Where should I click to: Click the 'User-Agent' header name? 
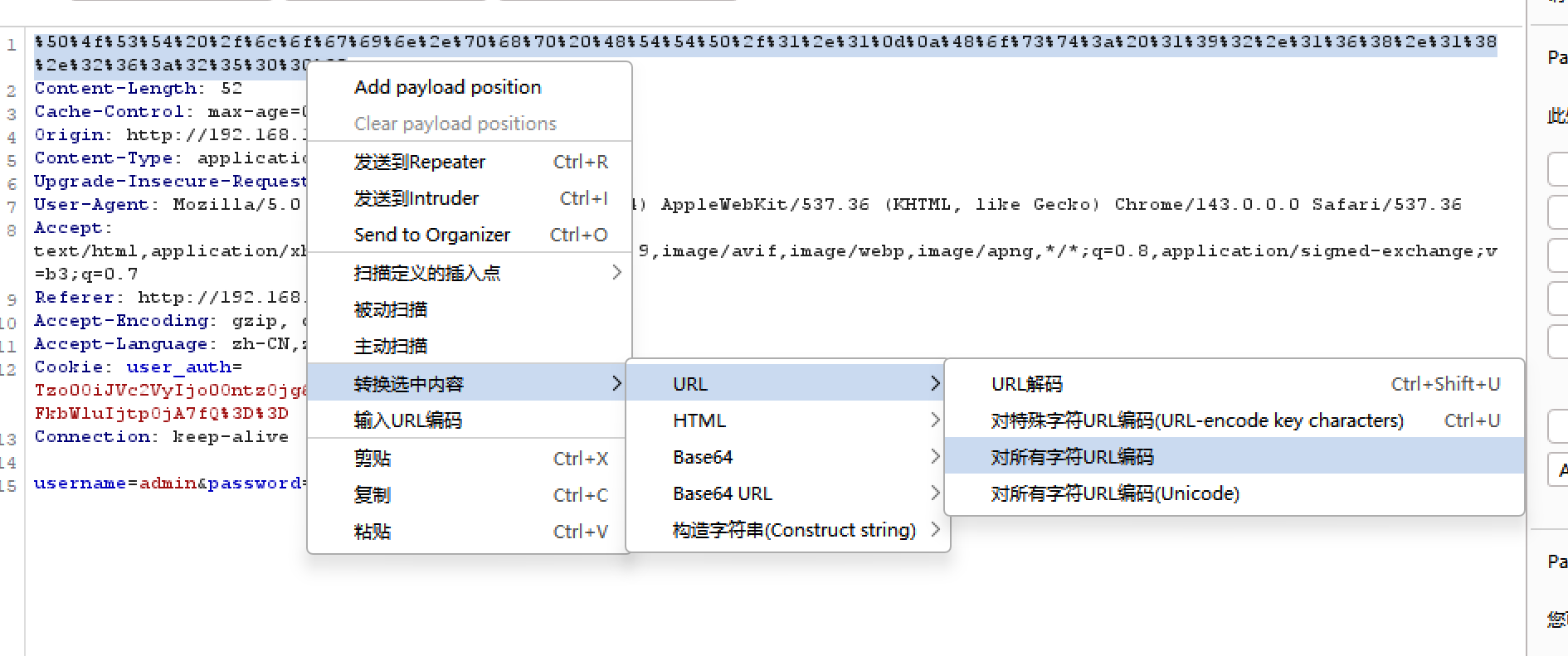point(91,204)
